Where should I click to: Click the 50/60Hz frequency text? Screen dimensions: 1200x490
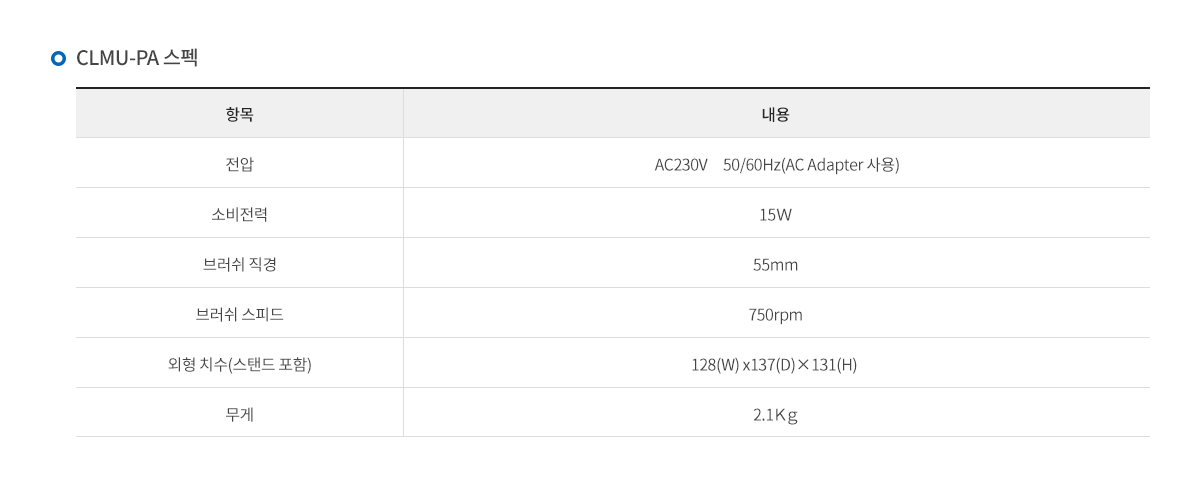point(751,164)
